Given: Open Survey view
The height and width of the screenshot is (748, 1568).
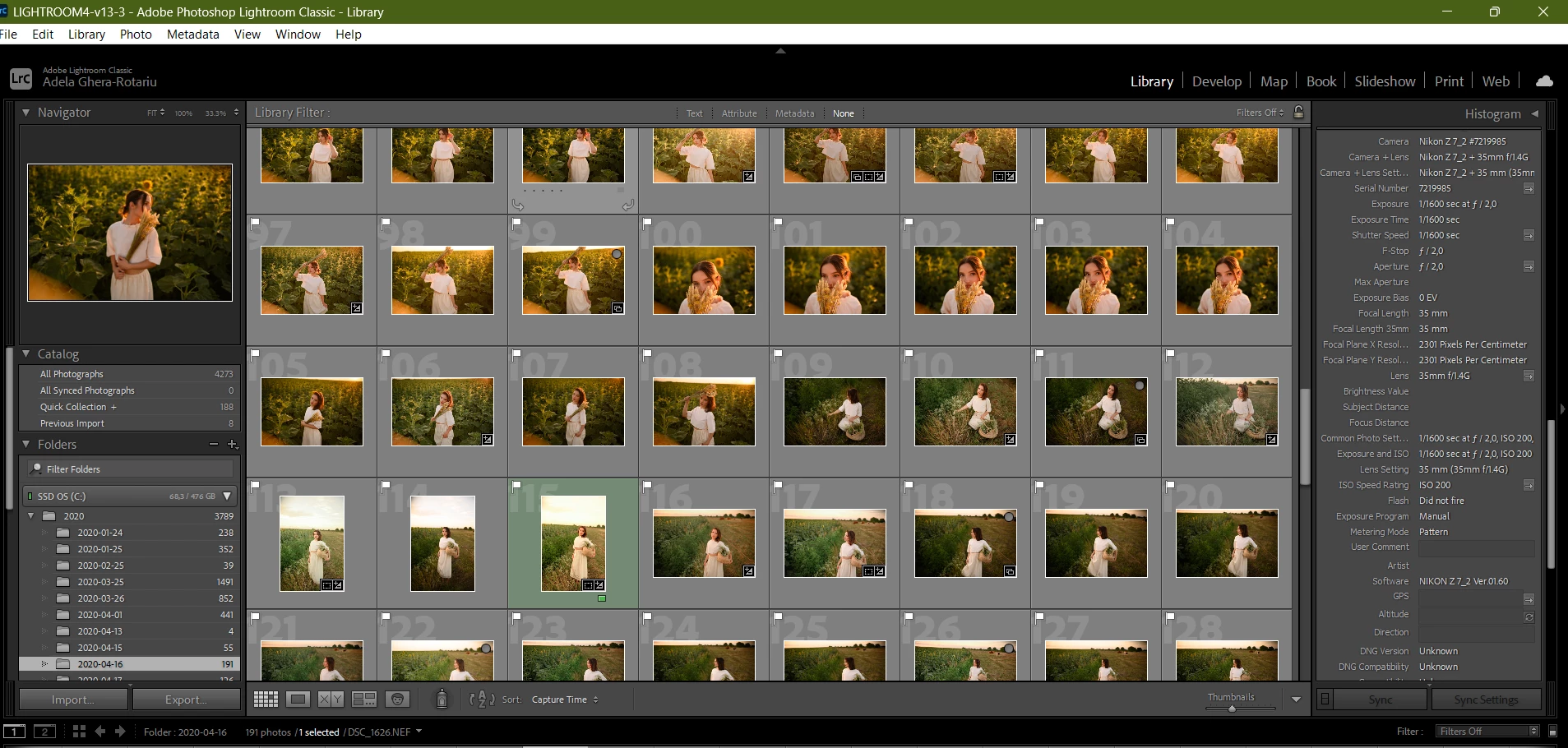Looking at the screenshot, I should coord(364,700).
